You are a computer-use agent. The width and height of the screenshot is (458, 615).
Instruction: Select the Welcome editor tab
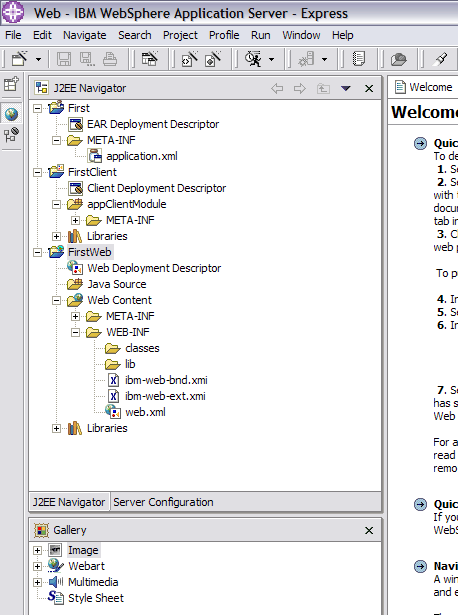pyautogui.click(x=424, y=87)
